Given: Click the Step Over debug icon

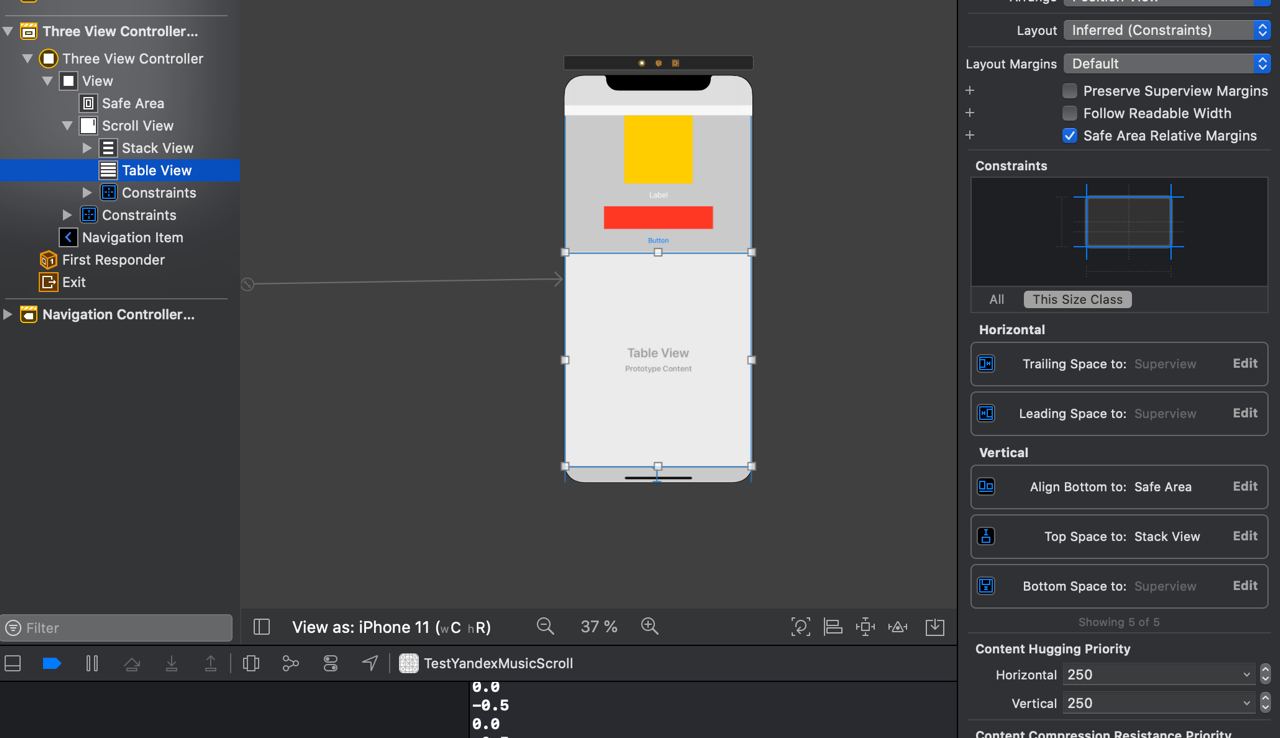Looking at the screenshot, I should click(132, 663).
